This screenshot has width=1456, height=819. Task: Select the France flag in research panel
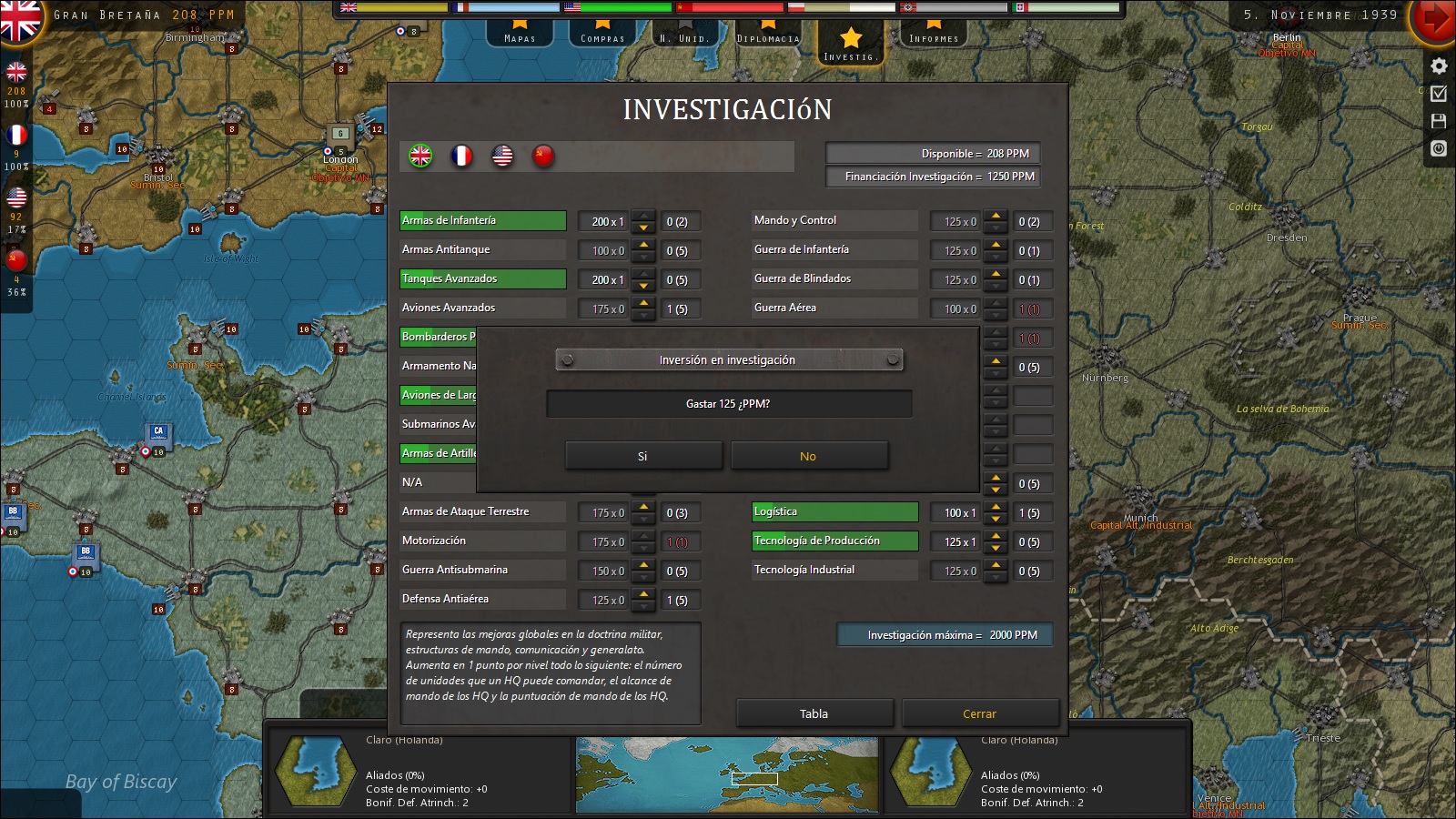461,156
